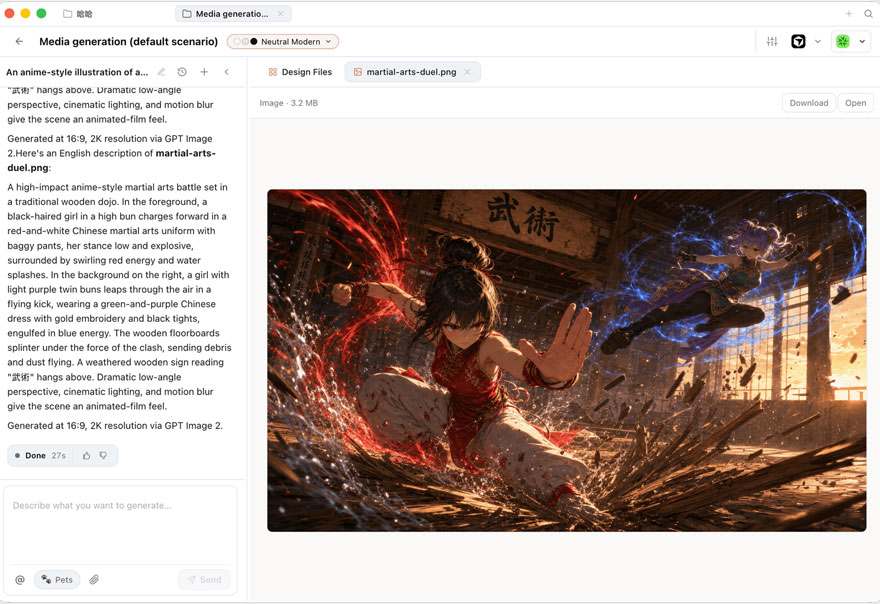Screen dimensions: 880x604
Task: Switch to the Design Files tab
Action: click(300, 72)
